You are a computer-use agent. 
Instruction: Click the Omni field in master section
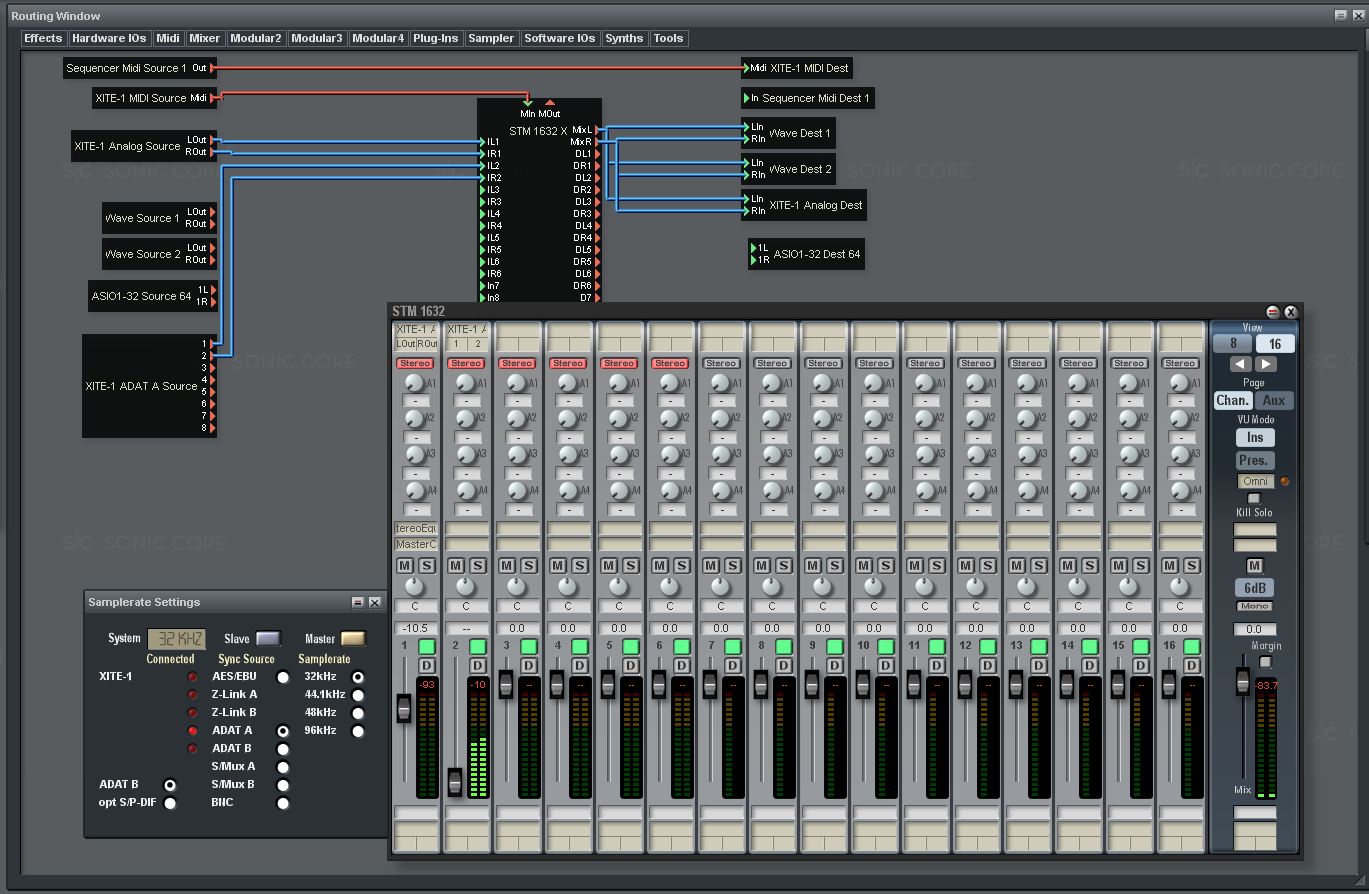[1255, 481]
